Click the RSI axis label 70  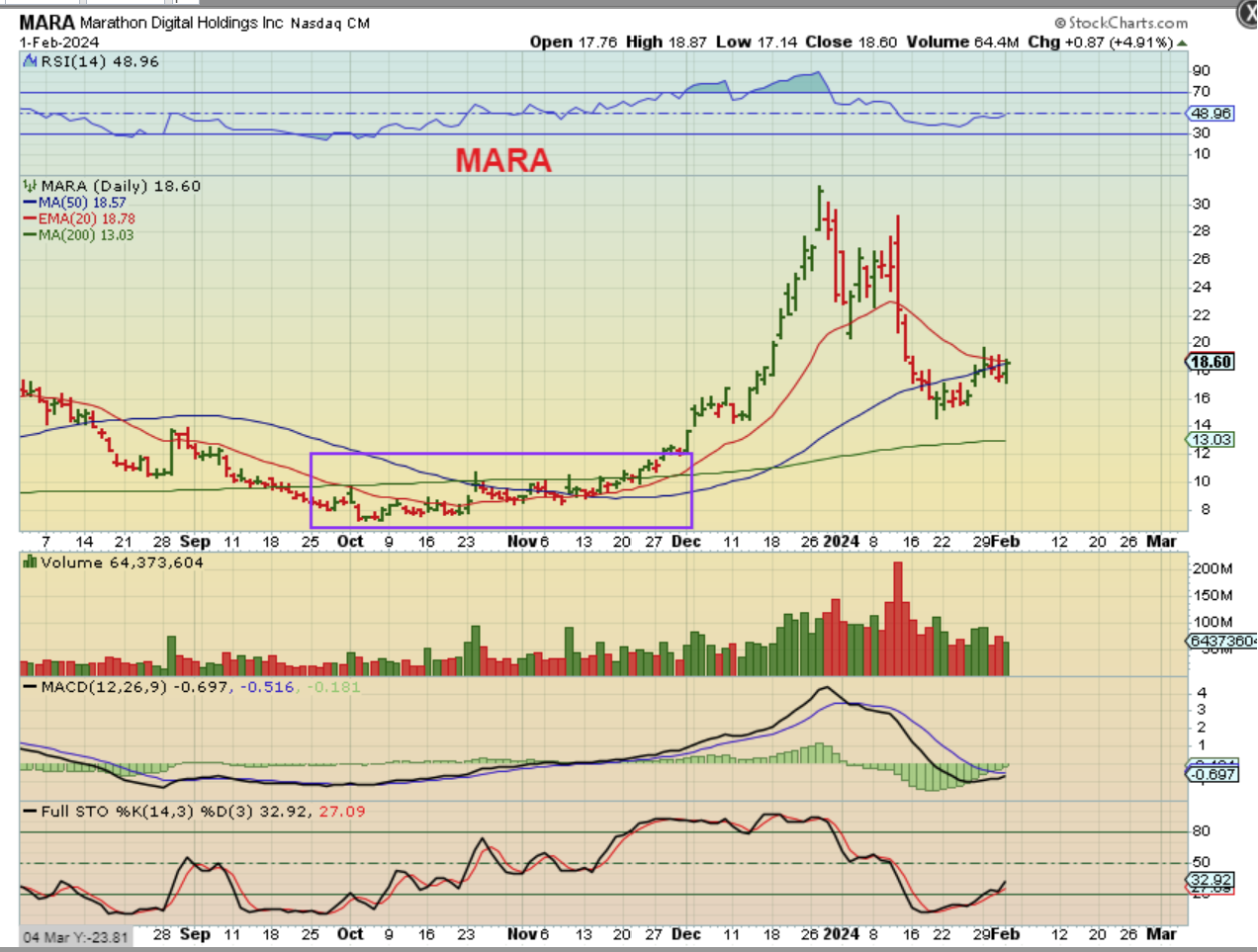[x=1201, y=91]
